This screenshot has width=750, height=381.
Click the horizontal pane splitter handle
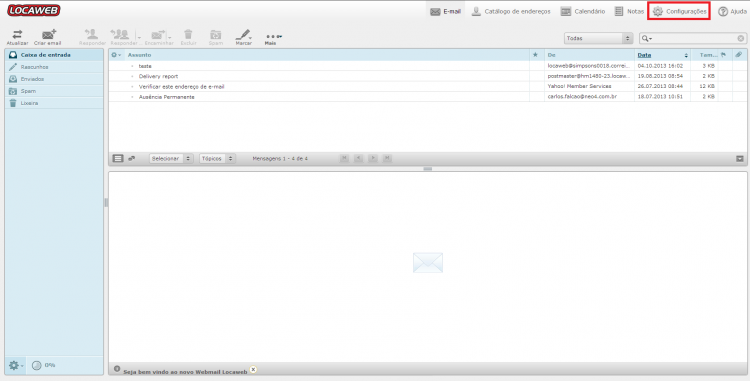click(x=428, y=169)
